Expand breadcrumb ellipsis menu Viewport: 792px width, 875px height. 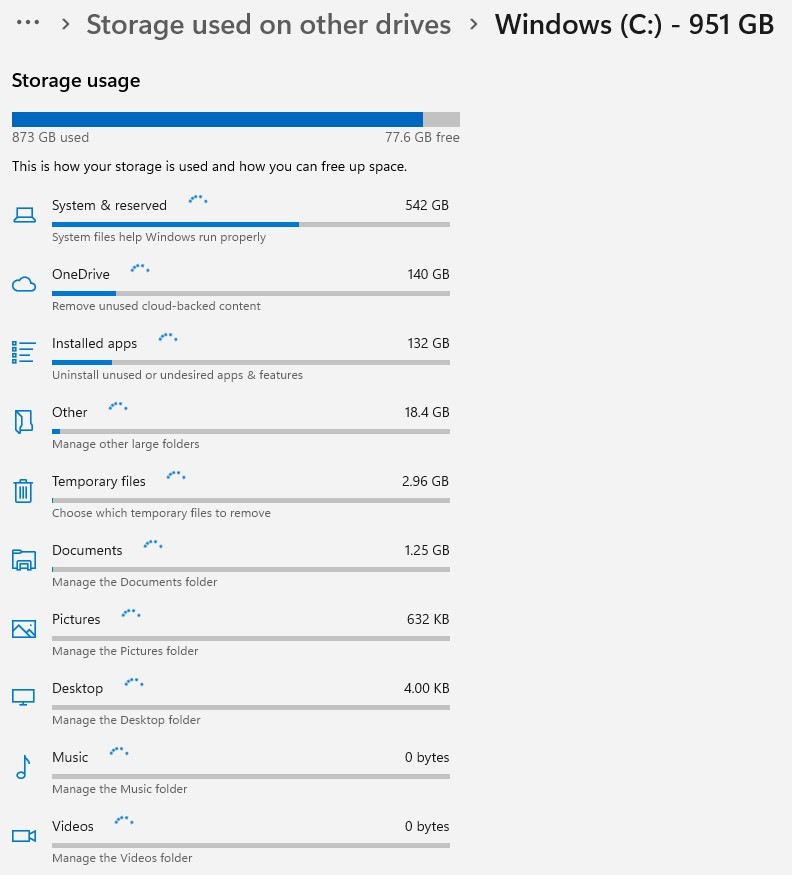28,23
